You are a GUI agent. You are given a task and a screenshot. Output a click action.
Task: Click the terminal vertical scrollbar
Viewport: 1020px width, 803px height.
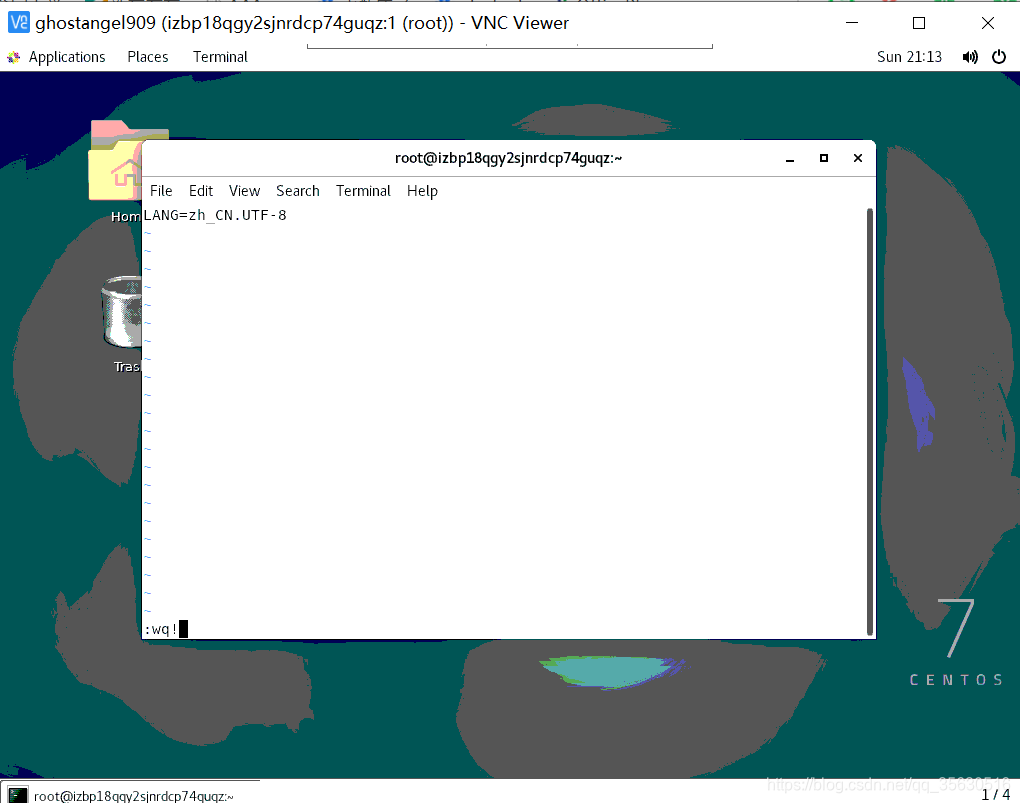(x=870, y=422)
